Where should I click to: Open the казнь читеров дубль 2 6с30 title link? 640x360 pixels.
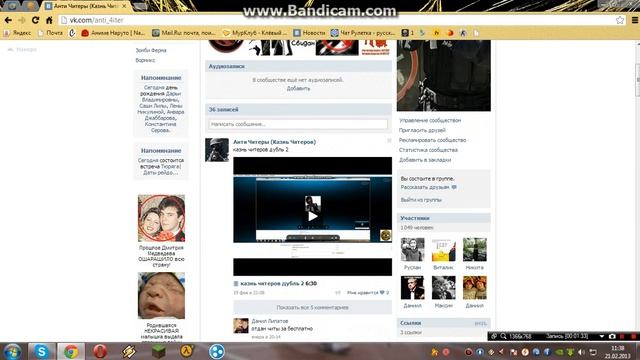pos(278,283)
